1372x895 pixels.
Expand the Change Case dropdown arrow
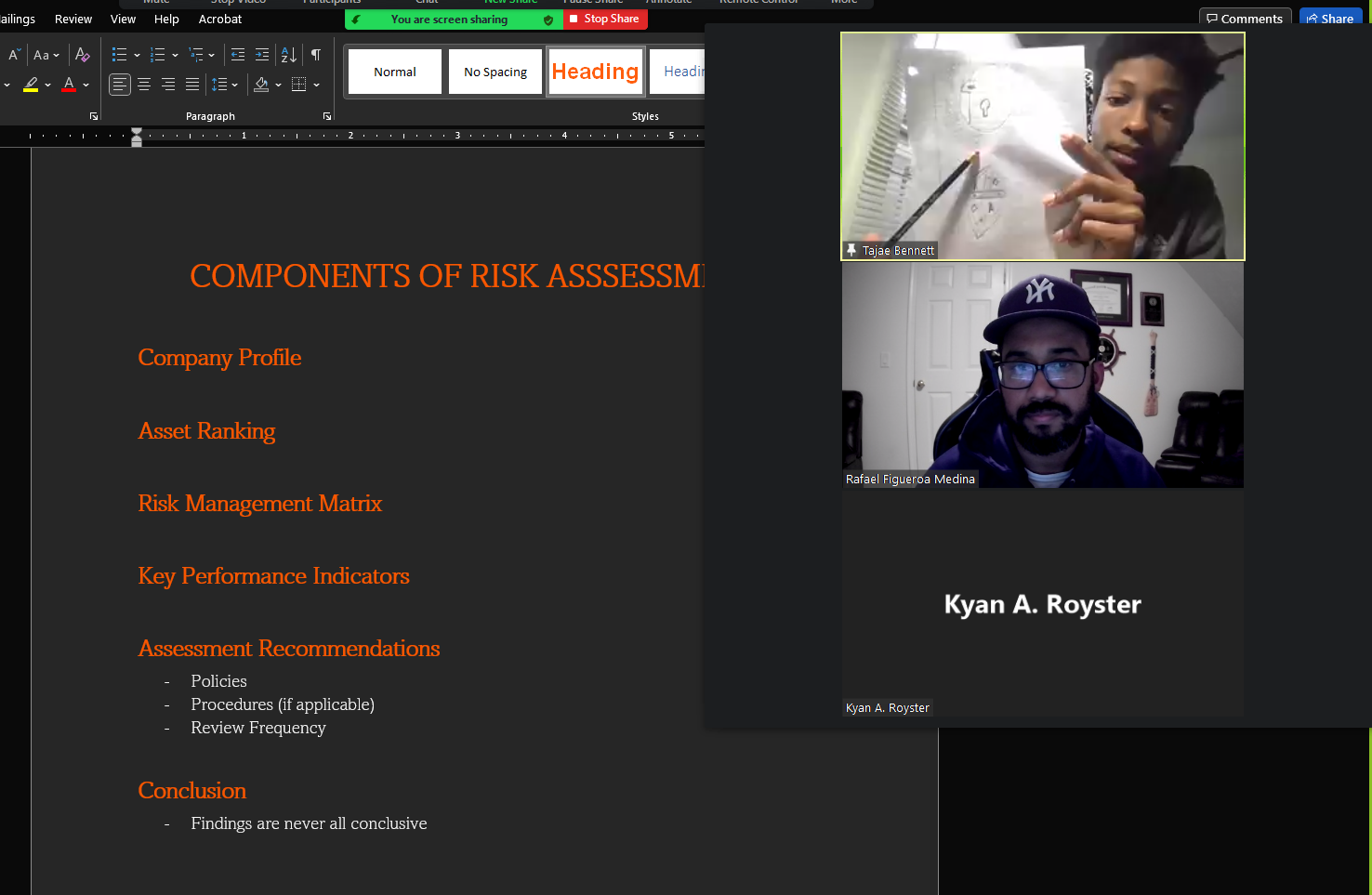pos(57,56)
